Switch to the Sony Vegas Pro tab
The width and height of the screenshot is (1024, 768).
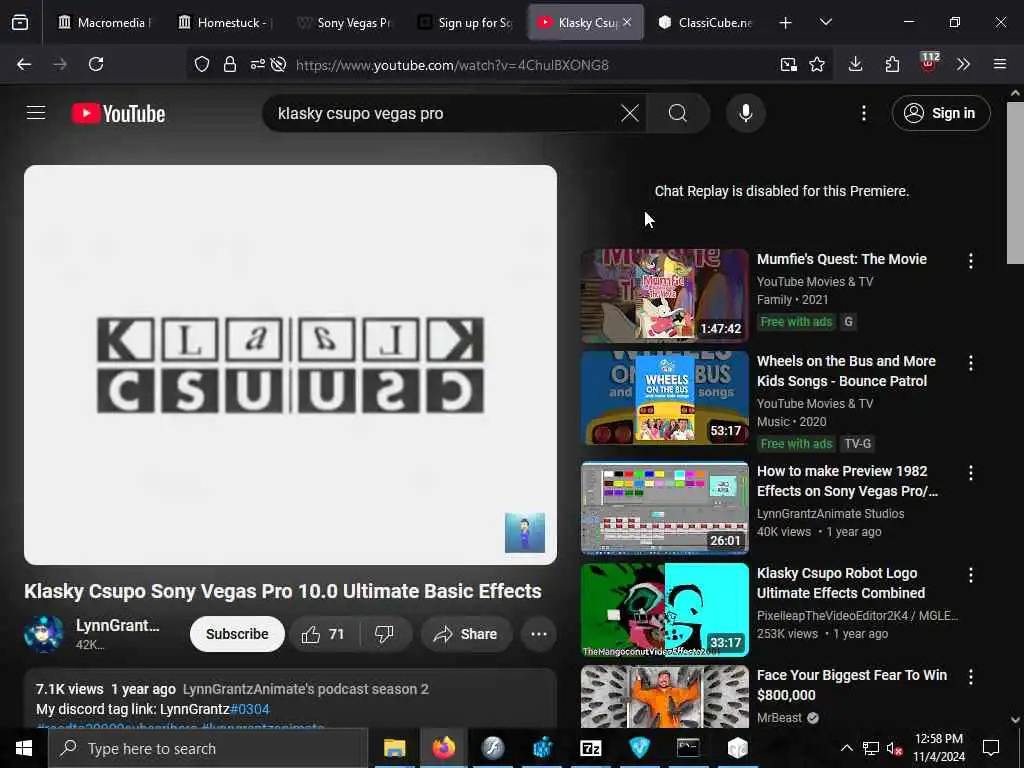(x=344, y=23)
